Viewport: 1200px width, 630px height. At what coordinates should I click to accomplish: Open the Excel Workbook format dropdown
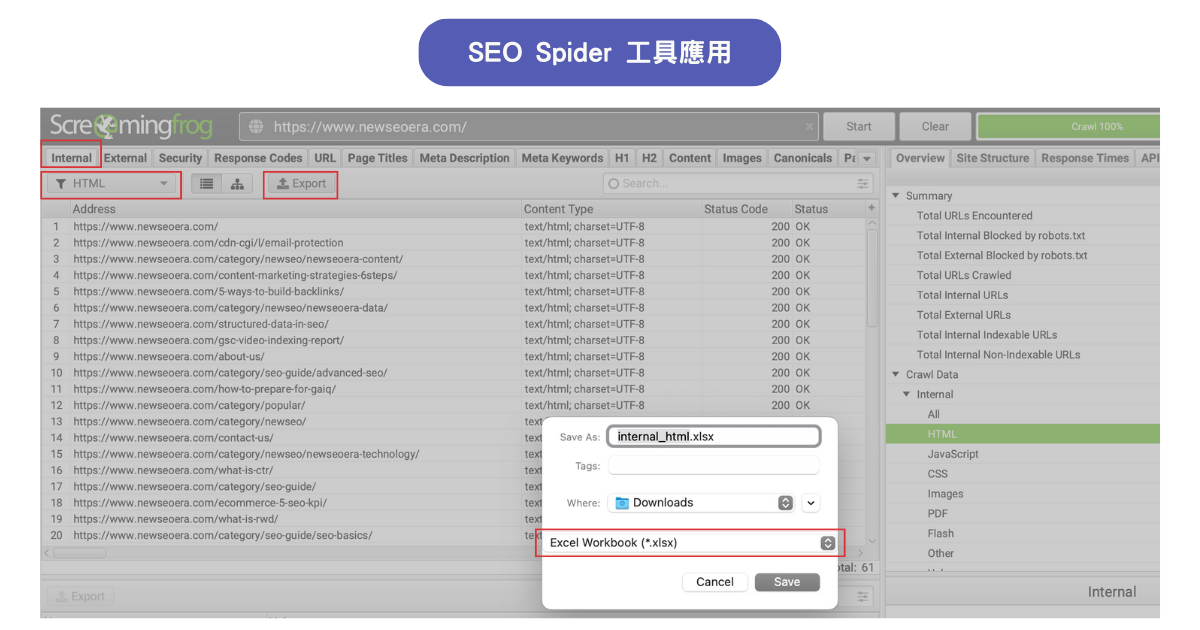827,542
